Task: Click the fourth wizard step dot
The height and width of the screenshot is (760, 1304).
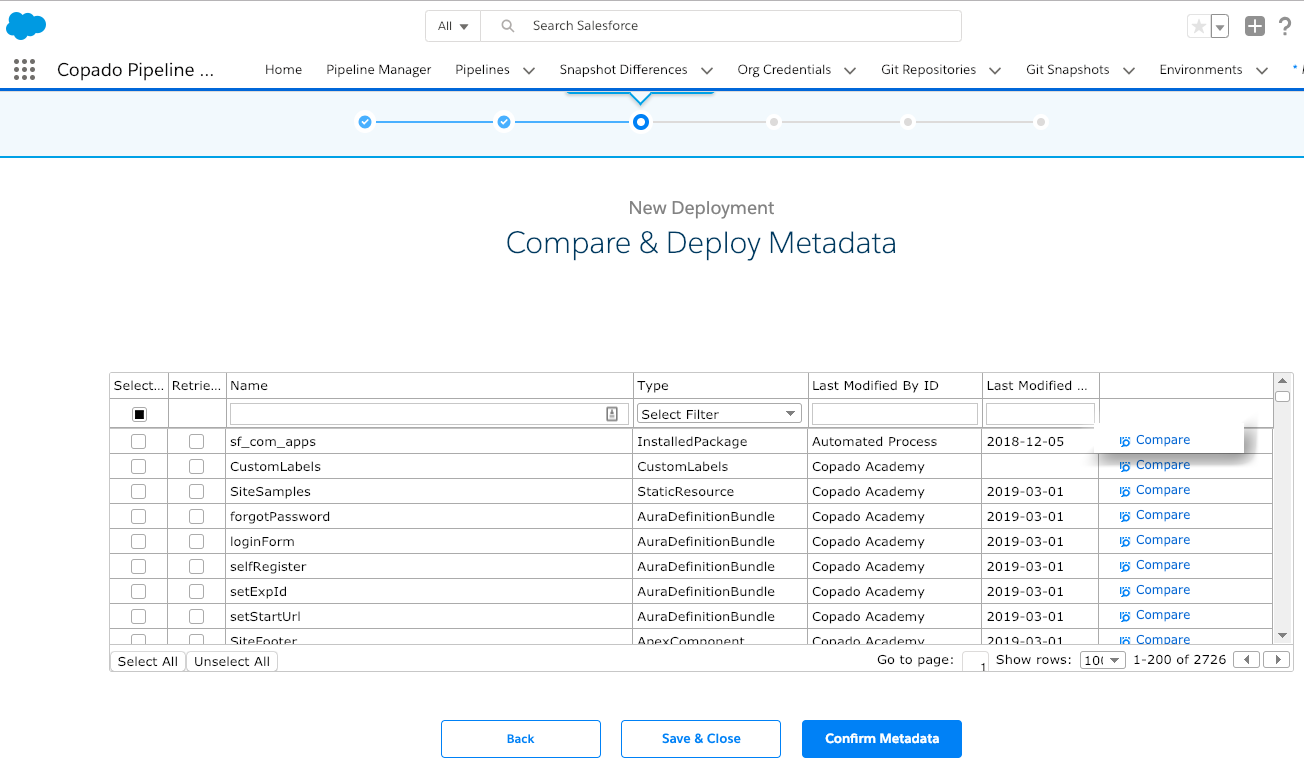Action: [x=774, y=122]
